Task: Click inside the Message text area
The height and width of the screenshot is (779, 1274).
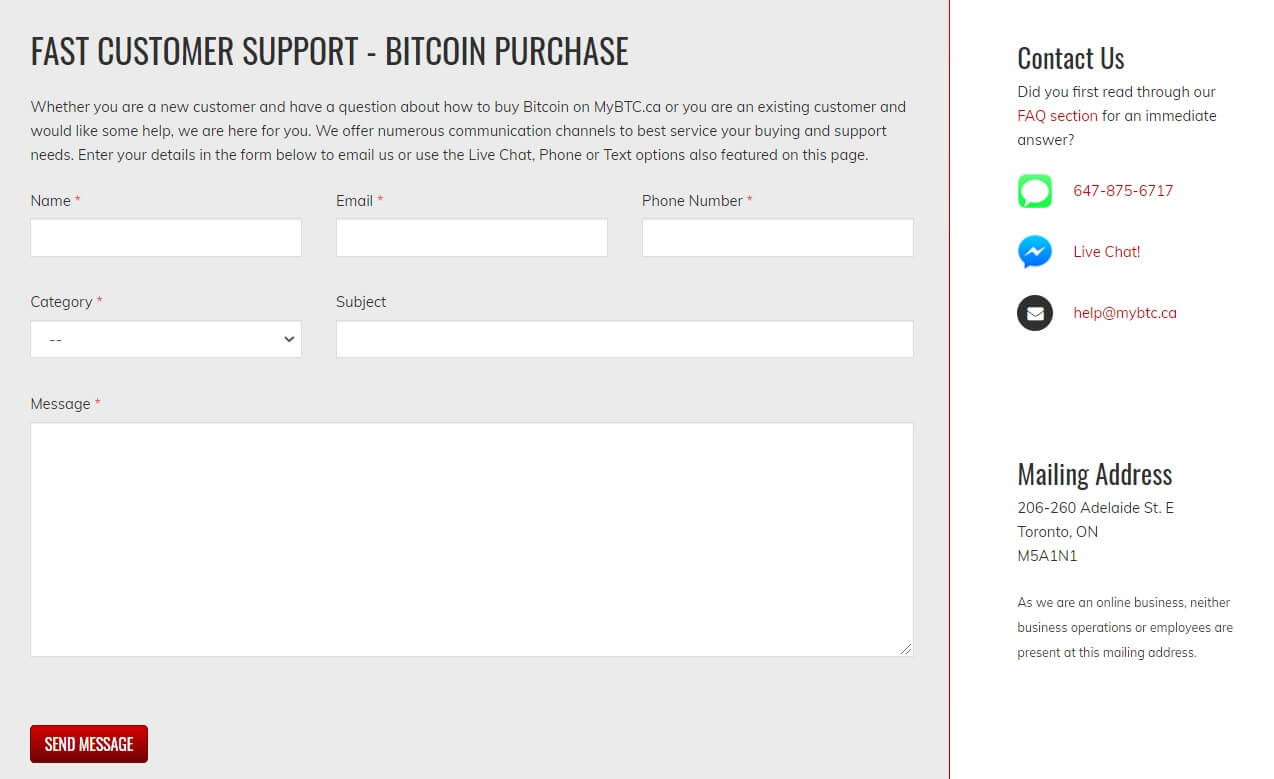Action: pos(472,540)
